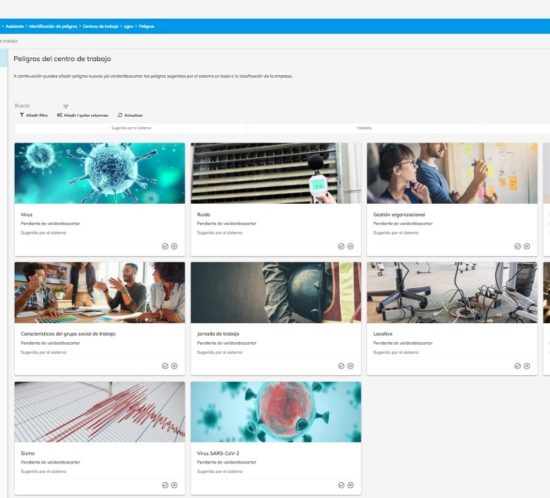550x498 pixels.
Task: Validate the Sismo hazard card
Action: click(x=165, y=485)
